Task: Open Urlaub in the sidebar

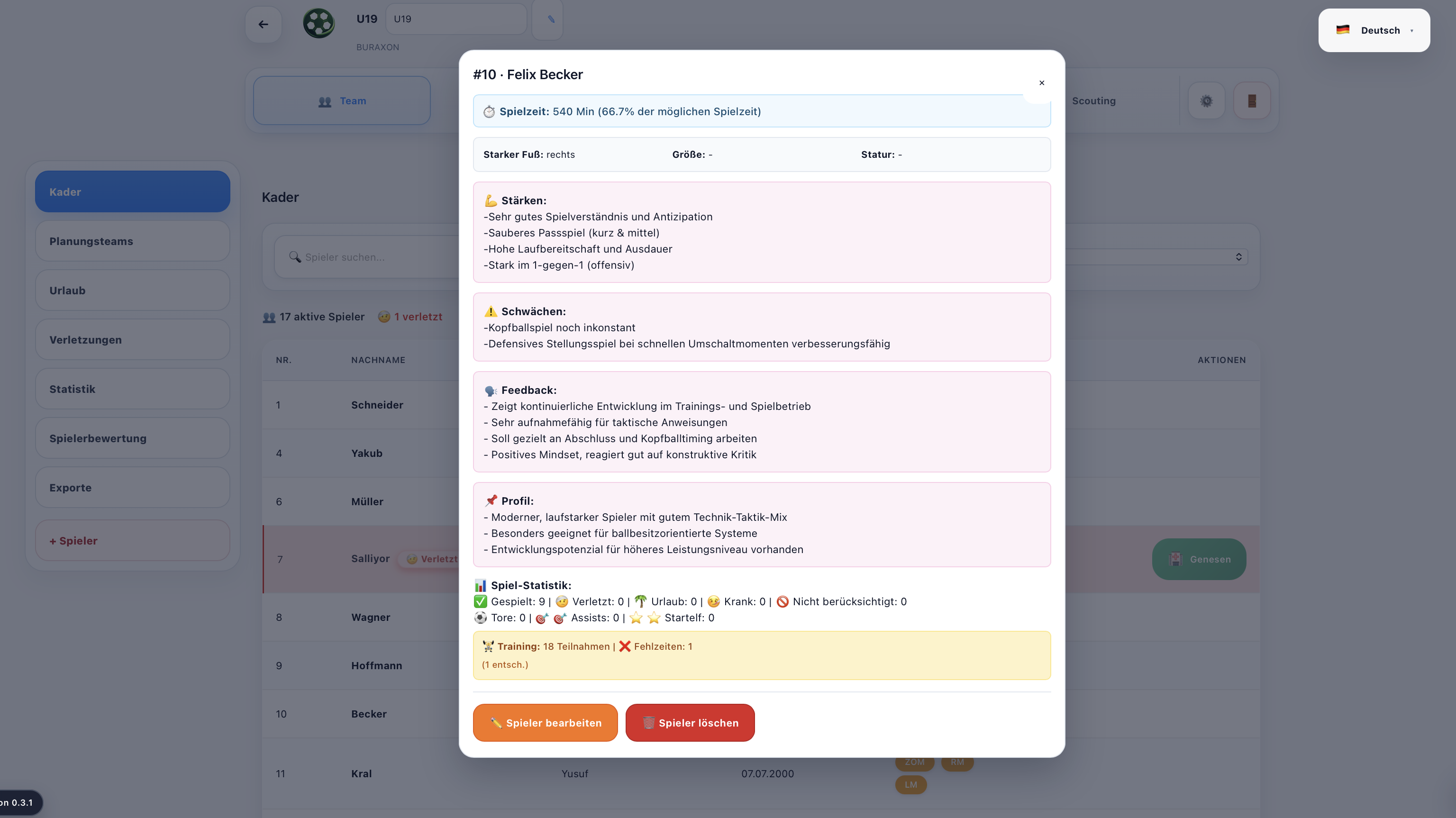Action: 132,291
